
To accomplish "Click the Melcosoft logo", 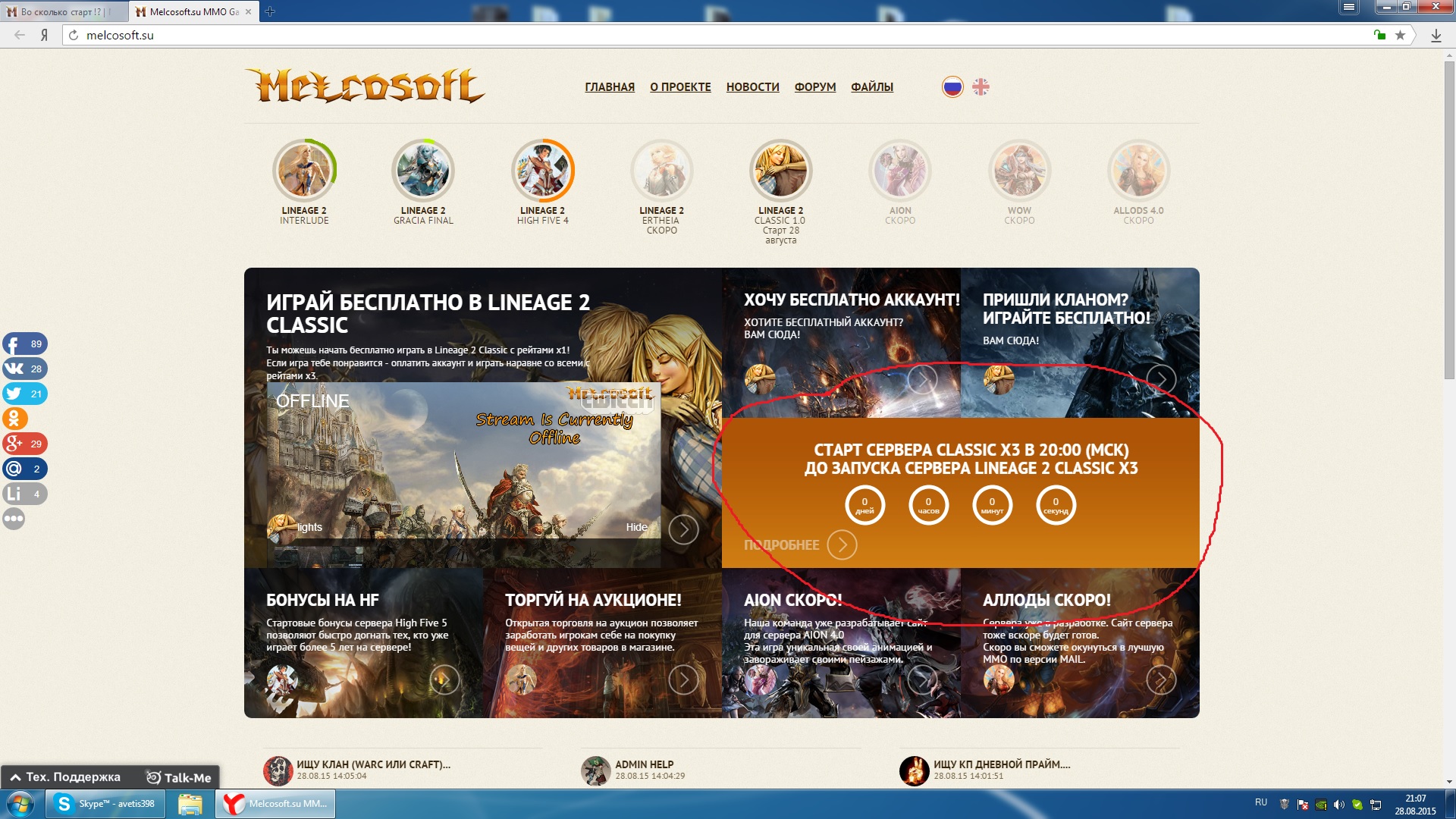I will tap(365, 85).
